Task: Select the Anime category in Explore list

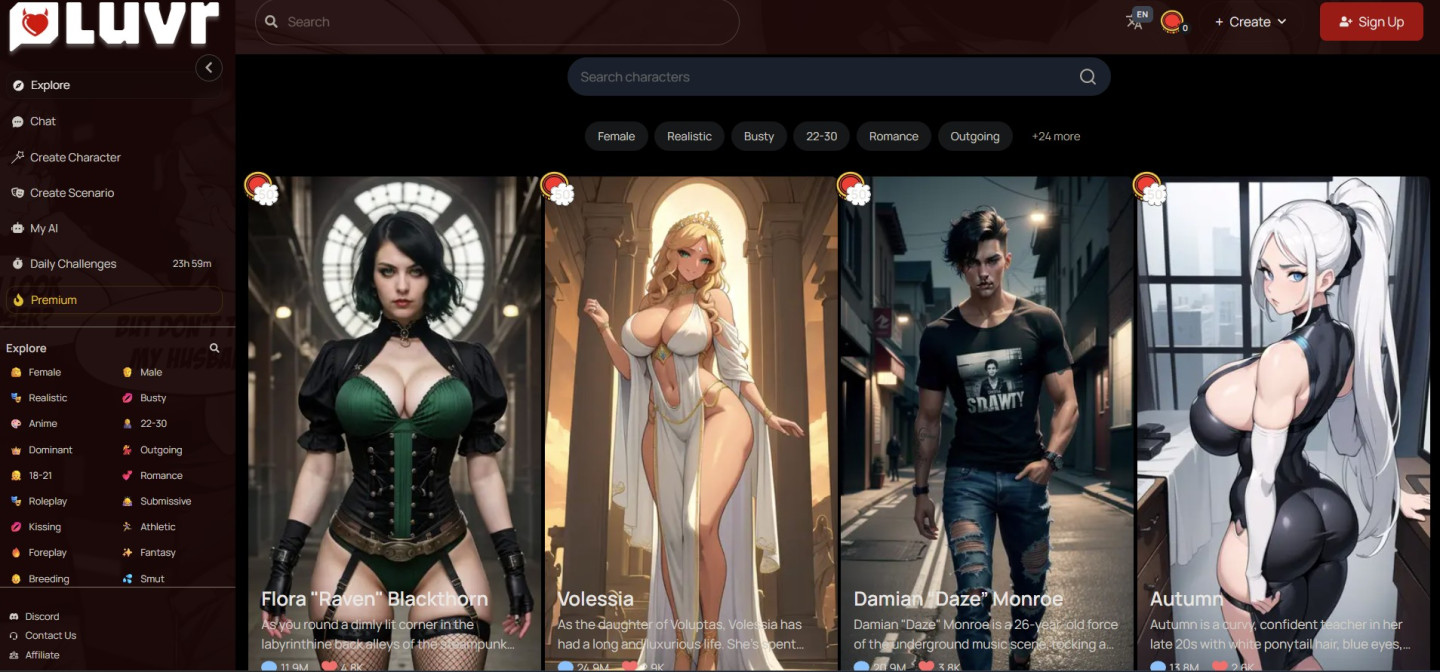Action: tap(43, 424)
